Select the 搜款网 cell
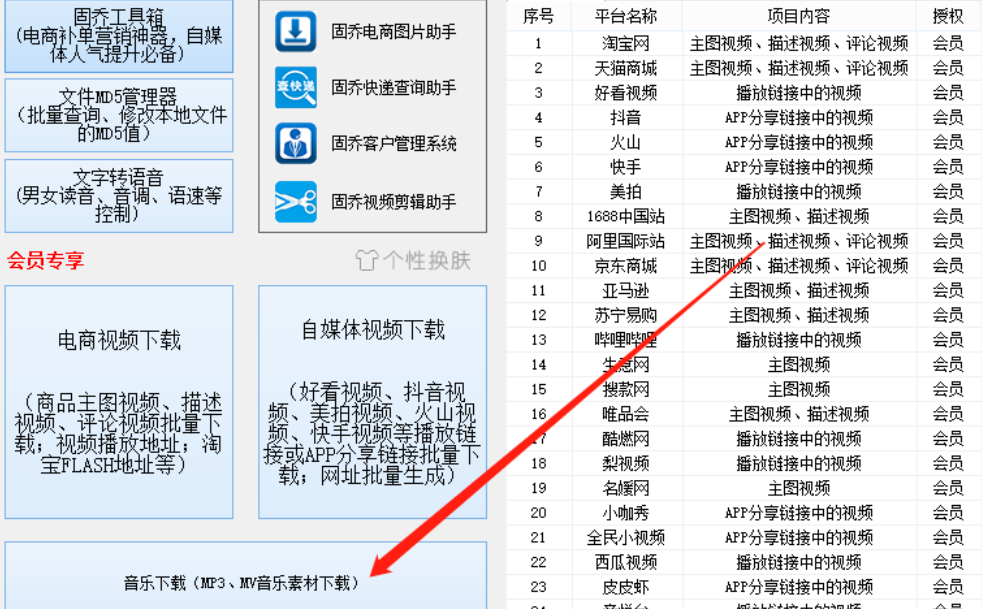The width and height of the screenshot is (982, 609). tap(626, 389)
